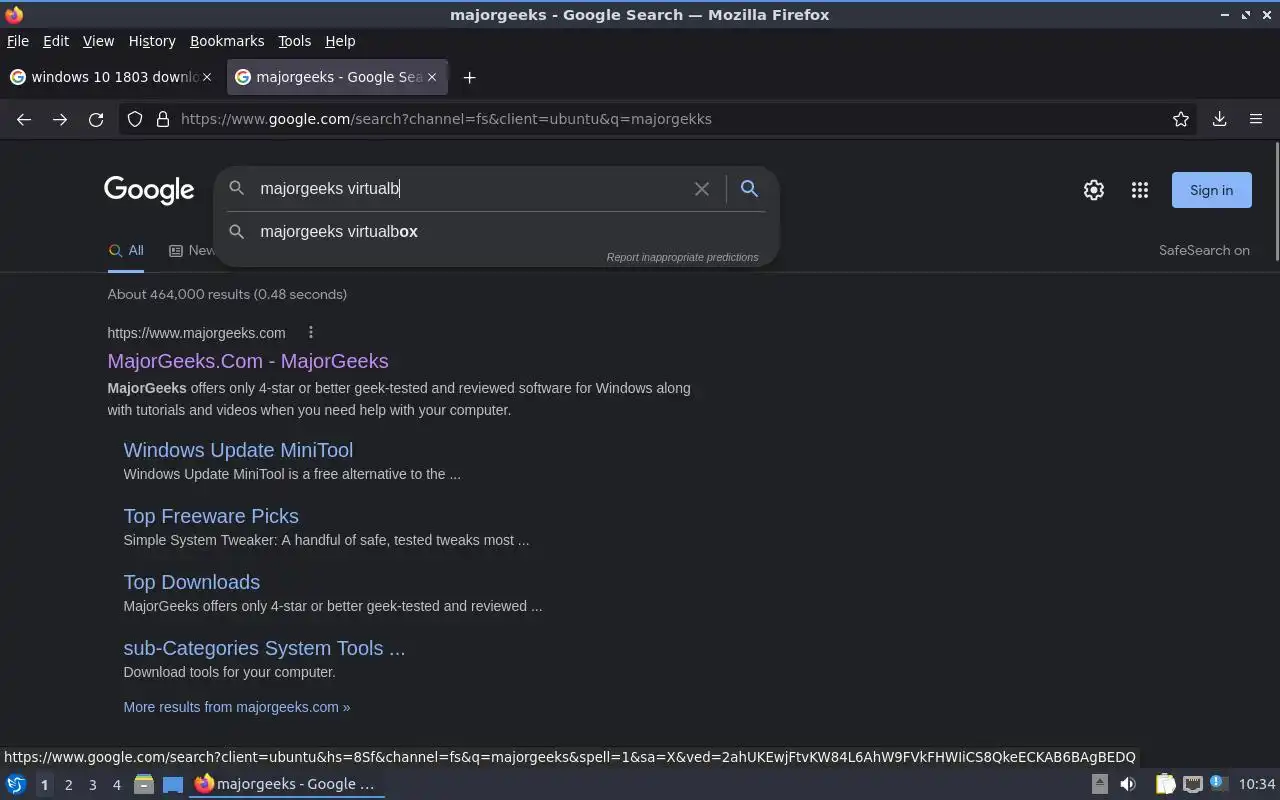Reload the current page

(96, 119)
